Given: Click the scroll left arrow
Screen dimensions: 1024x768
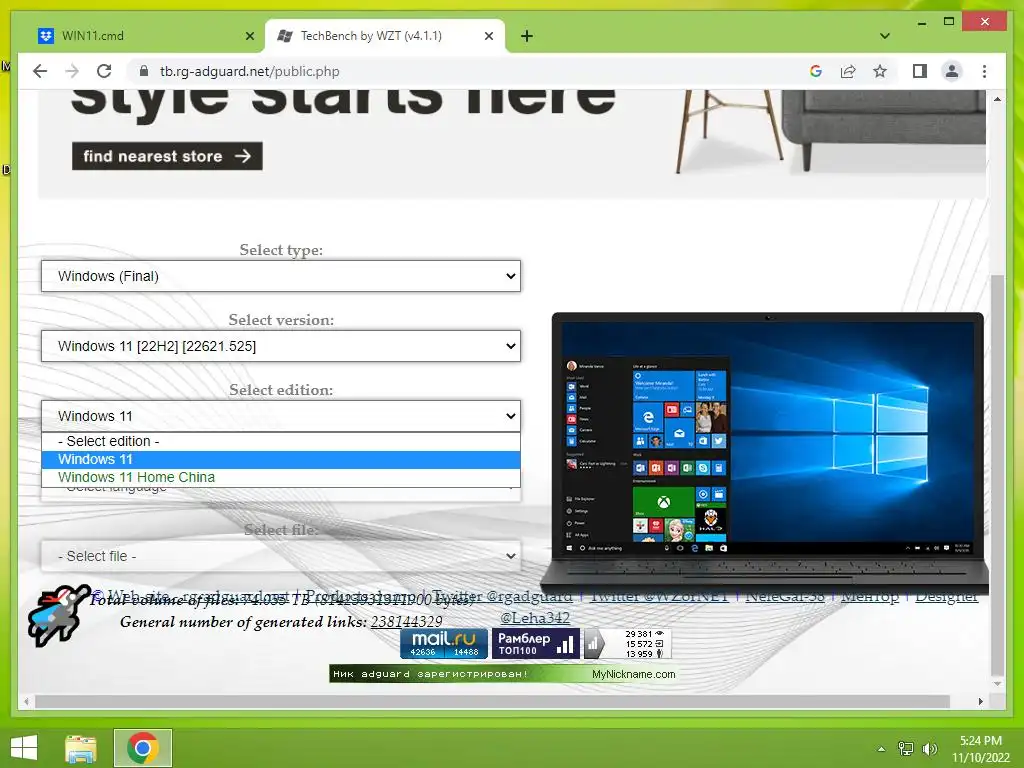Looking at the screenshot, I should tap(26, 701).
